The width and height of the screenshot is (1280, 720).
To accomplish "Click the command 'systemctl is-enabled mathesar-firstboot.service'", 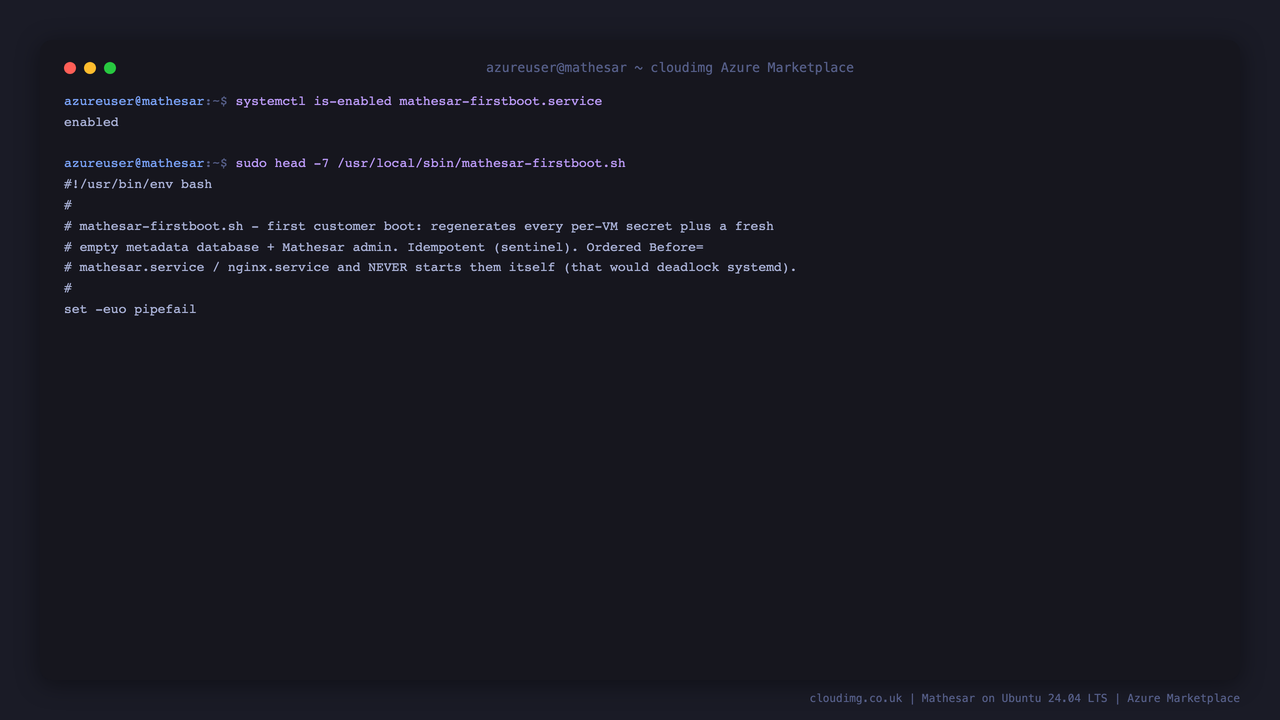I will click(419, 101).
